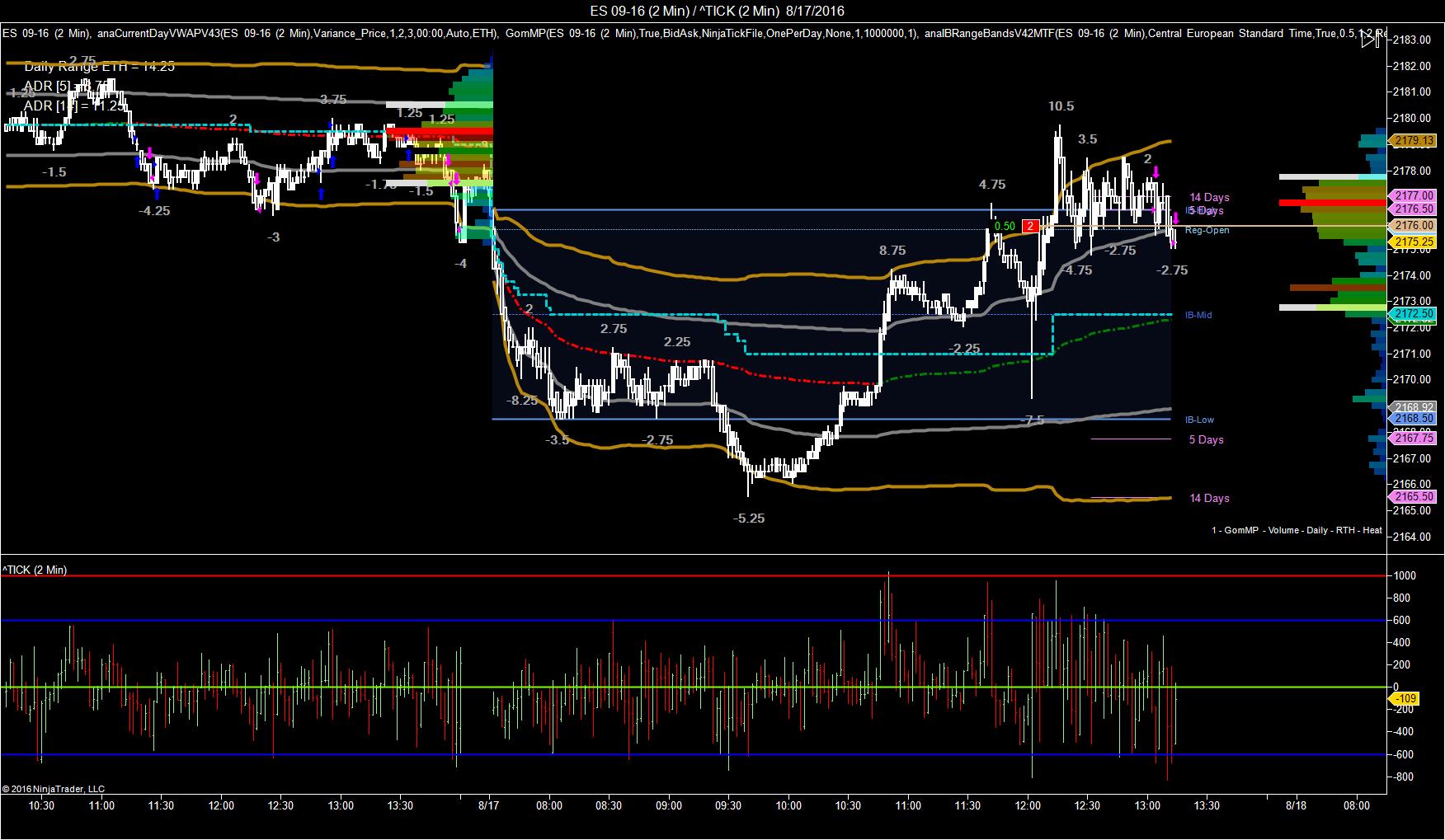Click the IB-Mid level label
The width and height of the screenshot is (1445, 840).
tap(1198, 315)
